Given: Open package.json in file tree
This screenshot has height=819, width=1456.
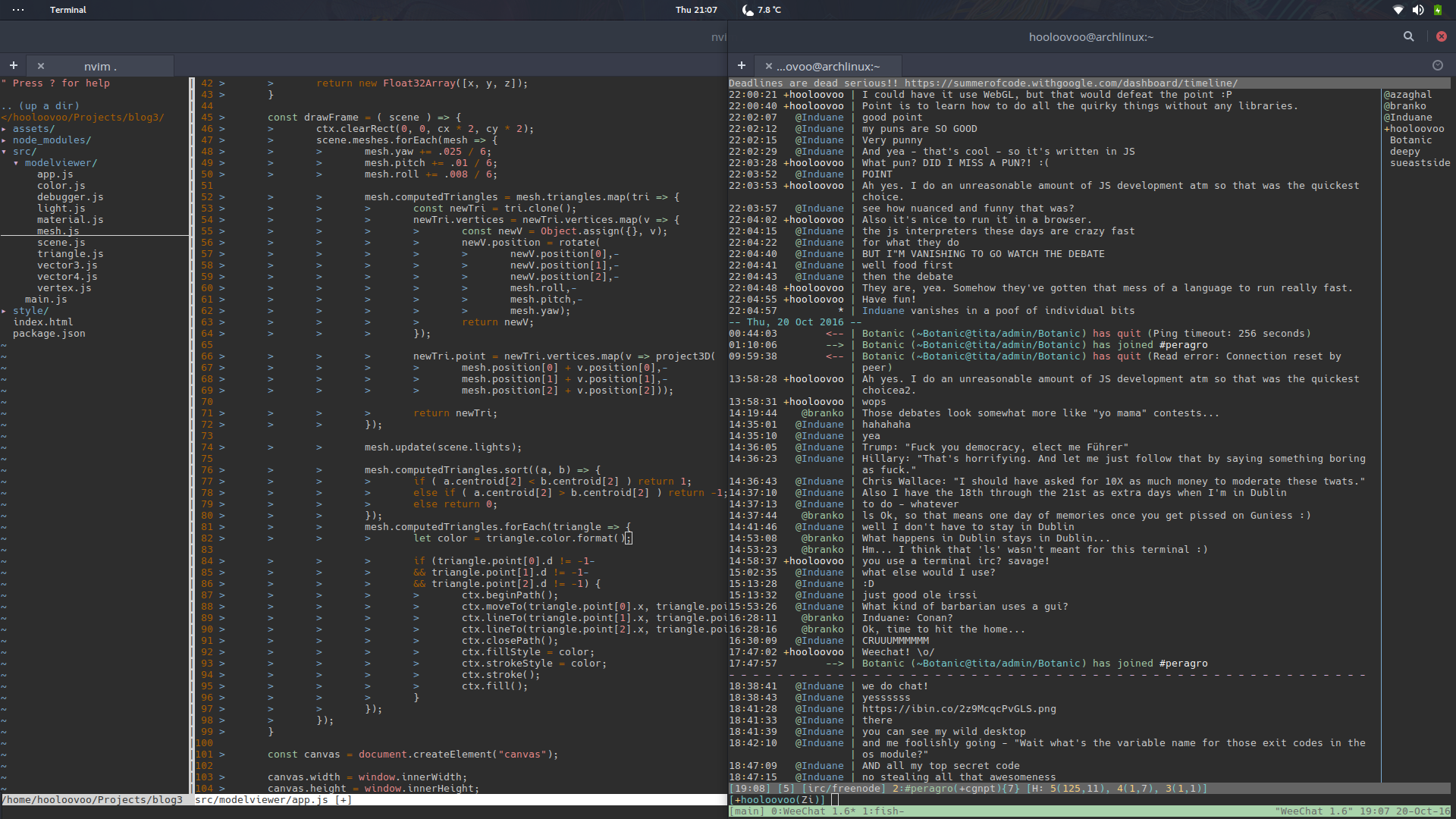Looking at the screenshot, I should pos(49,334).
